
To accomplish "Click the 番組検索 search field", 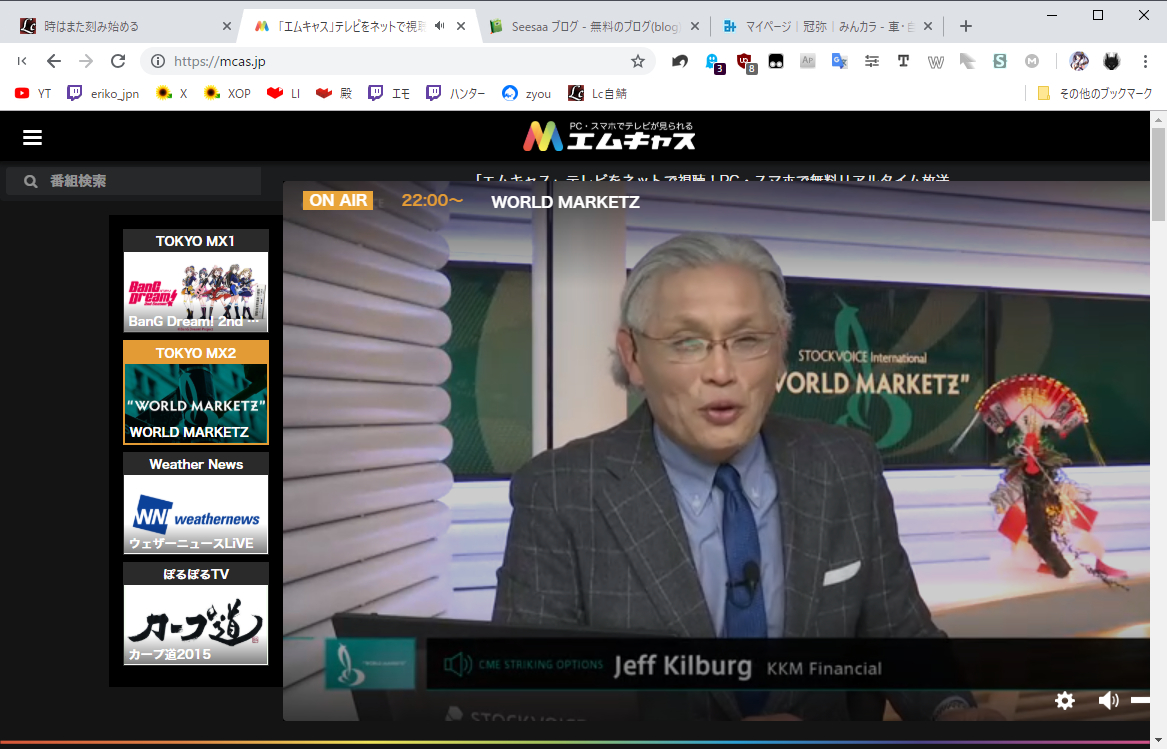I will pos(134,181).
